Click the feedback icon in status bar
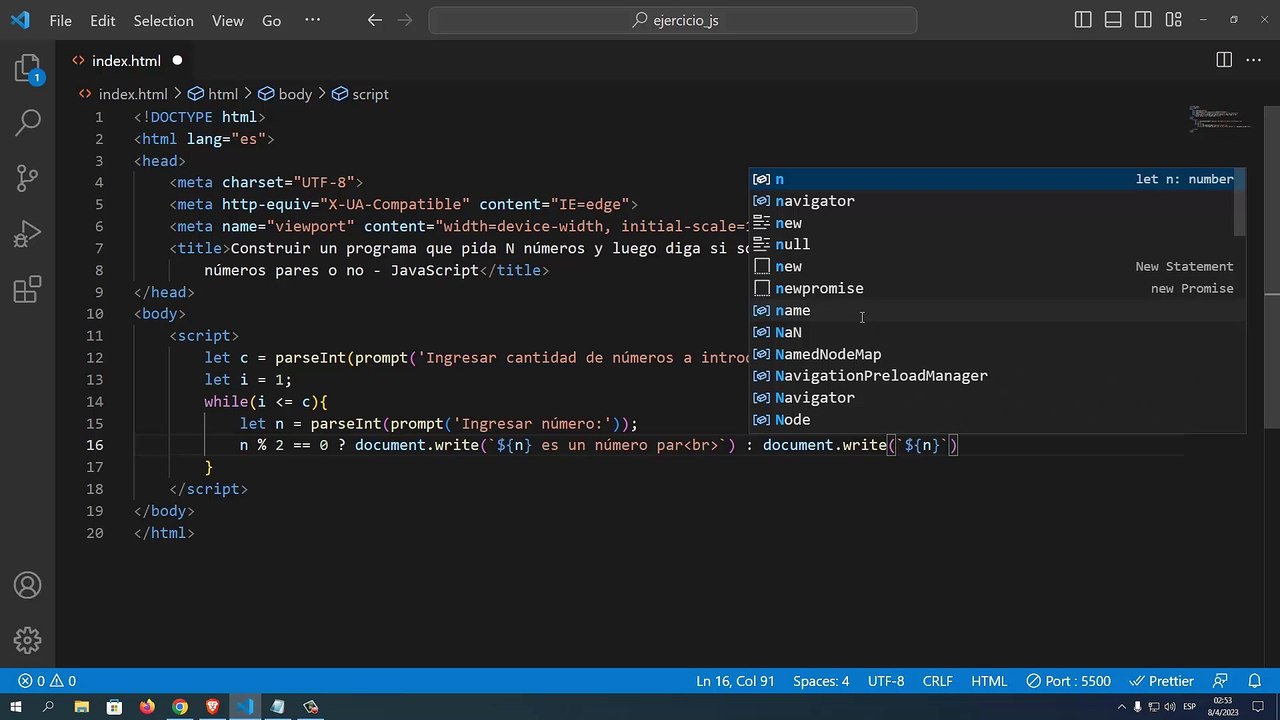 click(x=1220, y=681)
